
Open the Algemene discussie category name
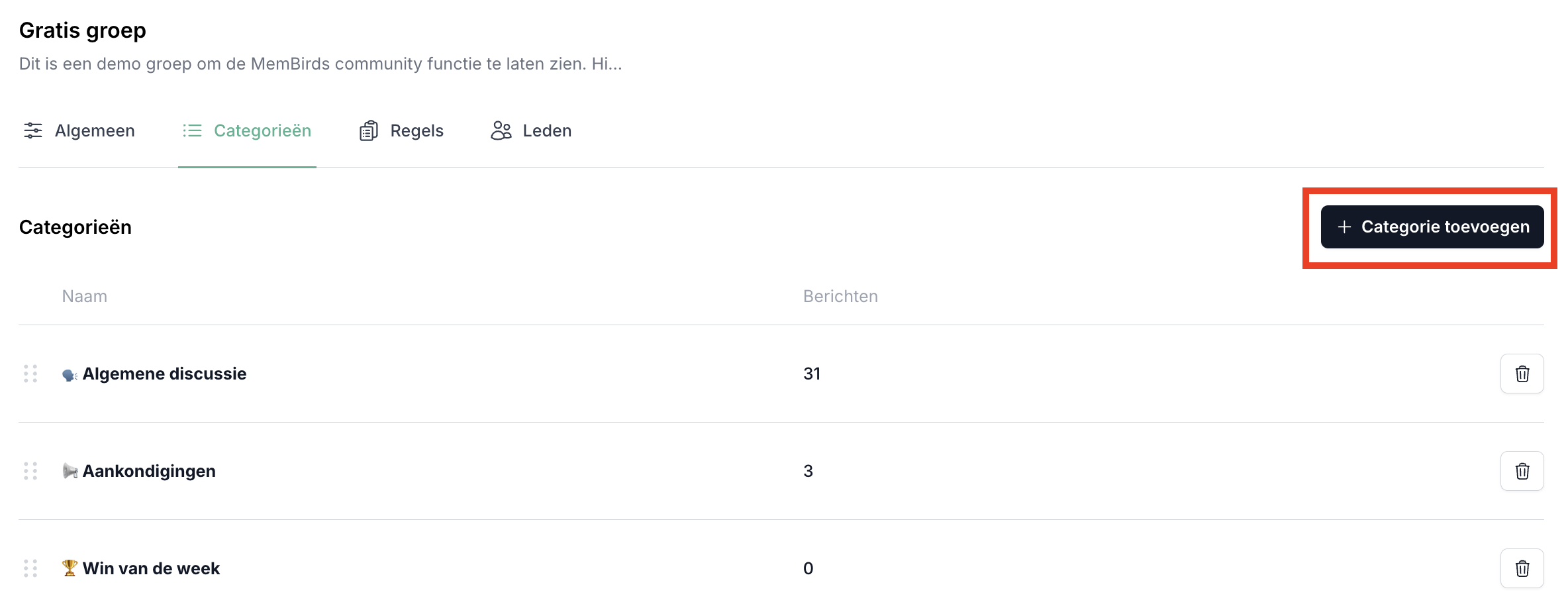click(164, 374)
